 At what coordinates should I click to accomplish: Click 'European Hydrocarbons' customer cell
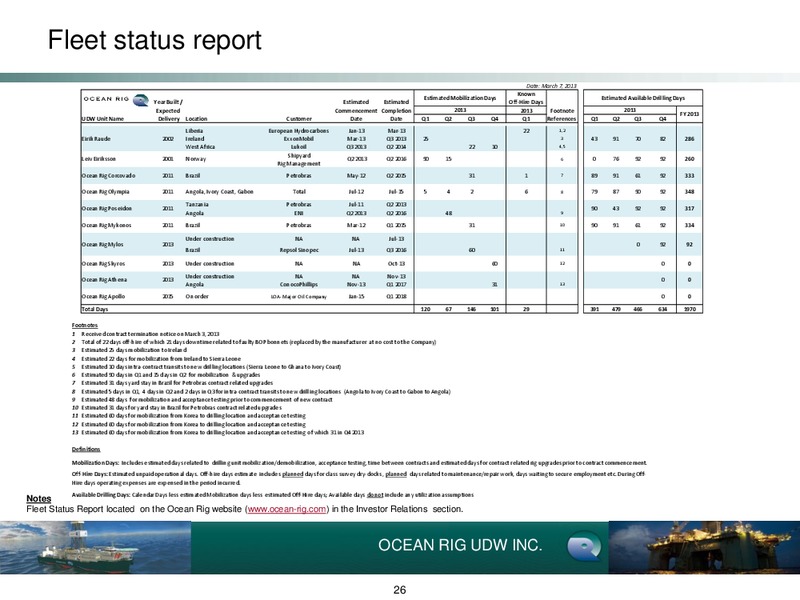[x=299, y=131]
